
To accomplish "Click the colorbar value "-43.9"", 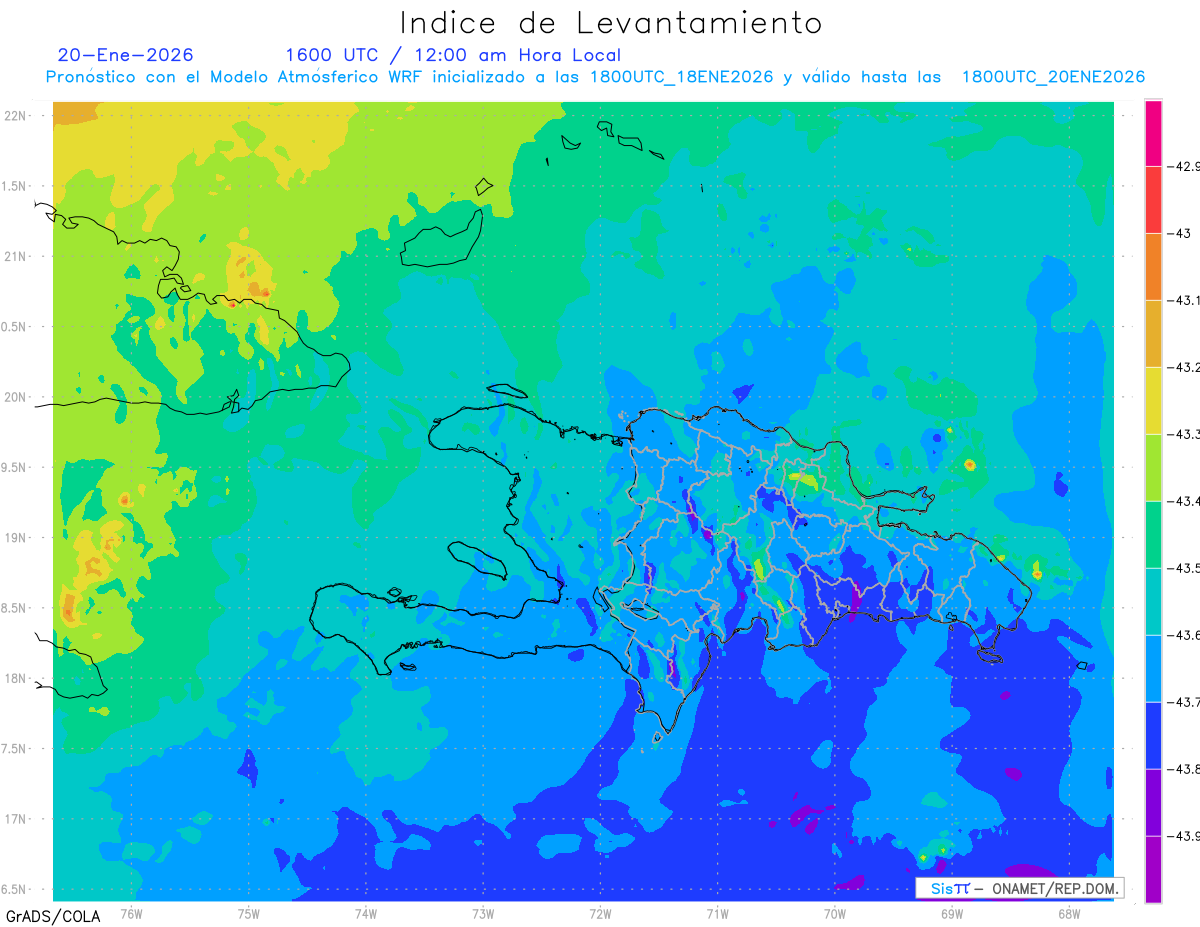I will [1184, 836].
